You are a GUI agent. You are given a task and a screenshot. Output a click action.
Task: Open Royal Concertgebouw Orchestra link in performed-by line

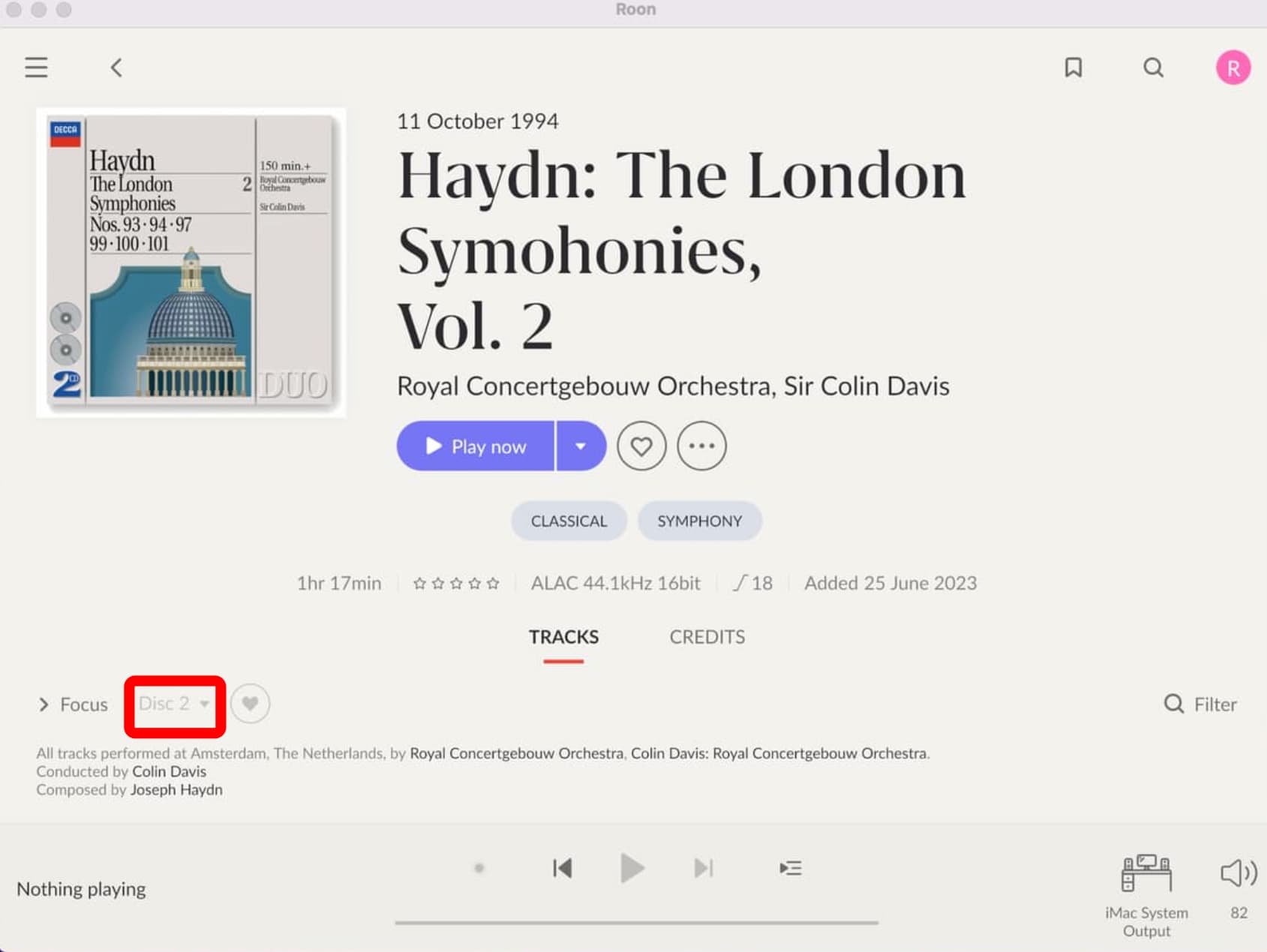click(516, 753)
